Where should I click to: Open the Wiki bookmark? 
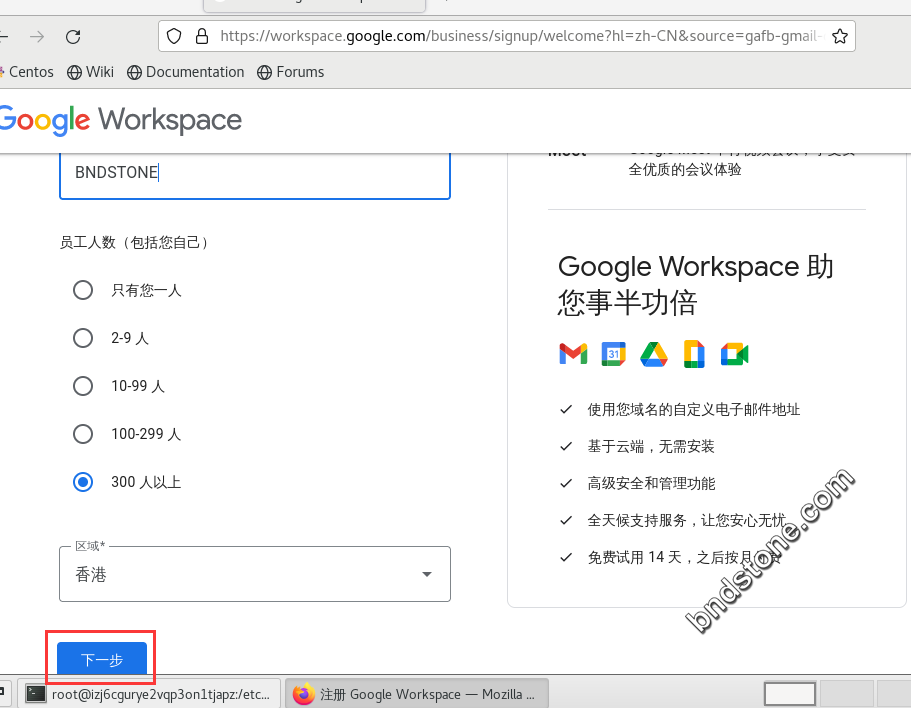[91, 72]
